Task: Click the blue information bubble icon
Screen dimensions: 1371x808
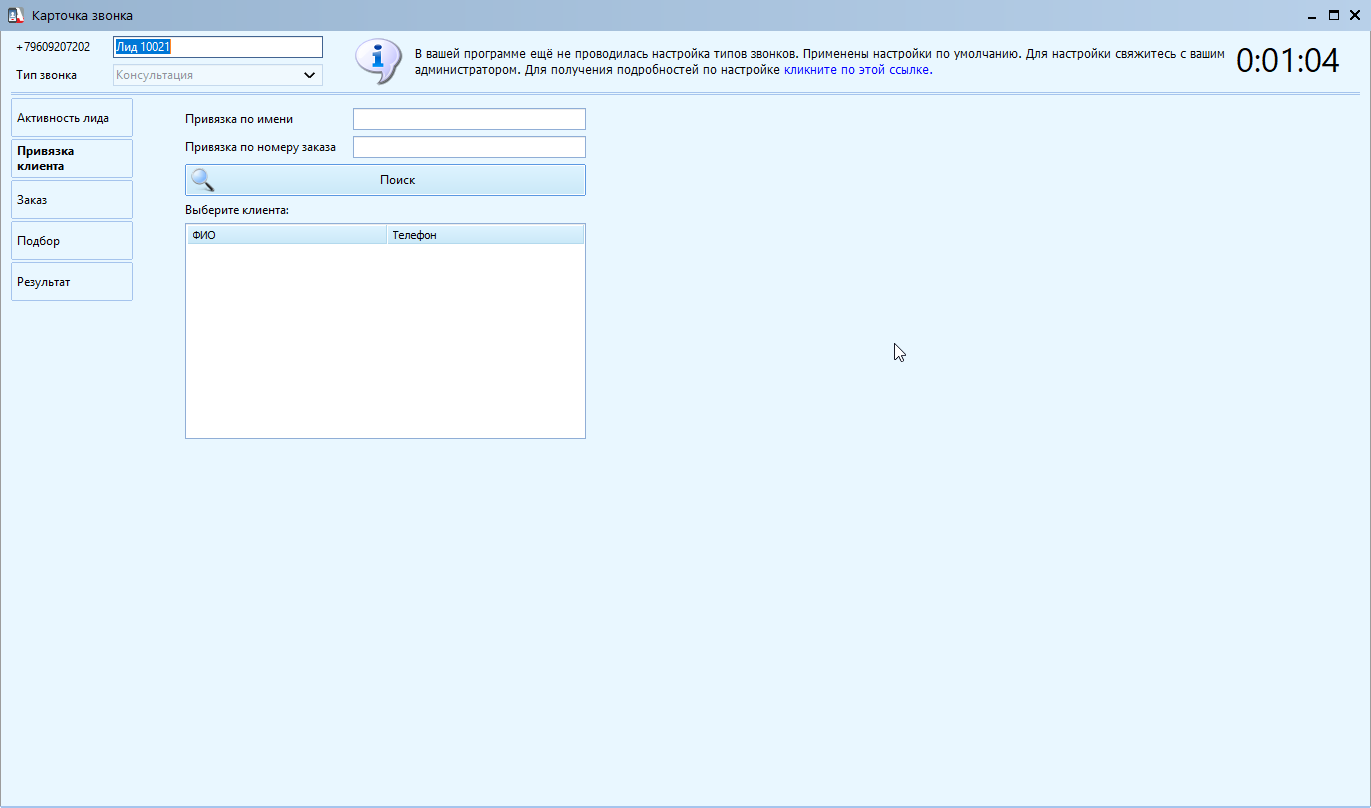Action: click(377, 61)
